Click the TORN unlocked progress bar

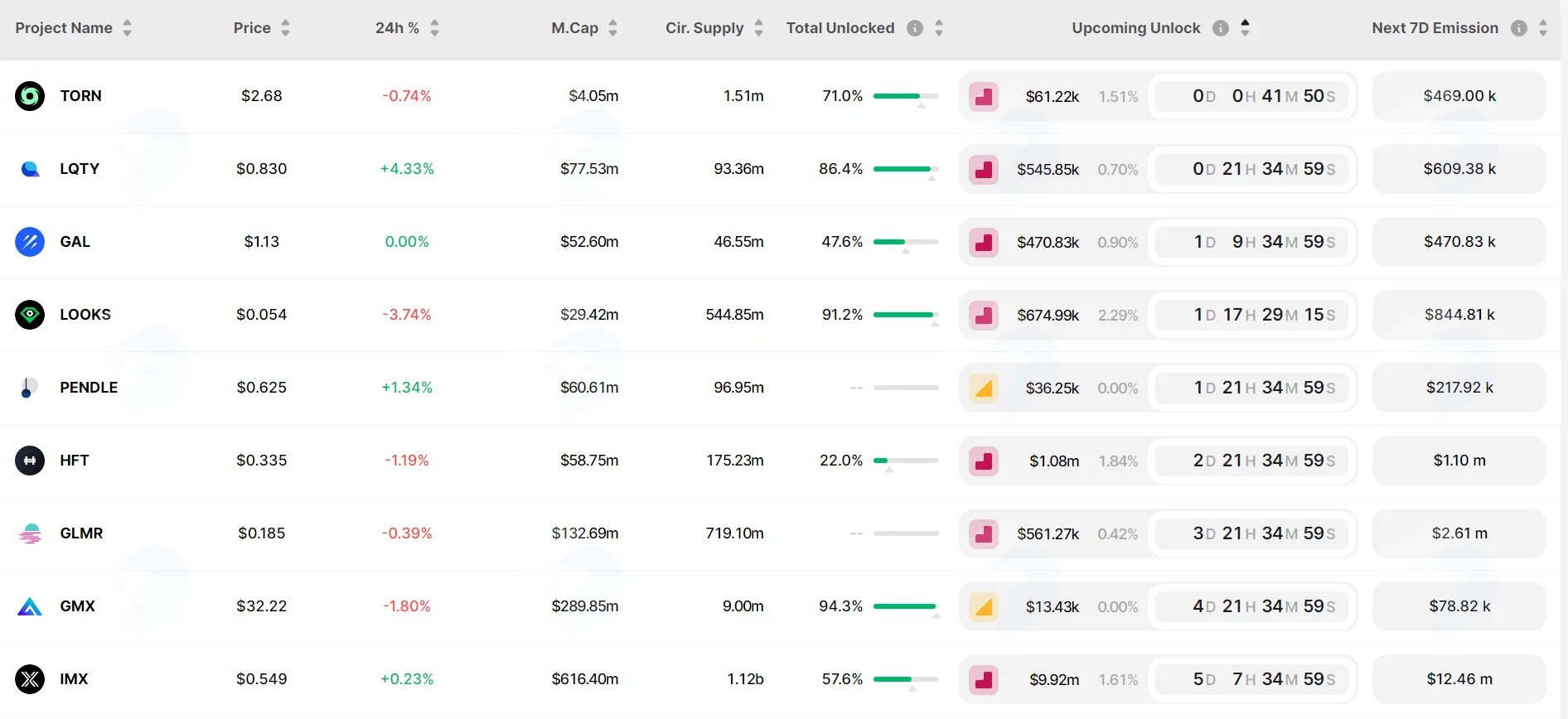[906, 96]
